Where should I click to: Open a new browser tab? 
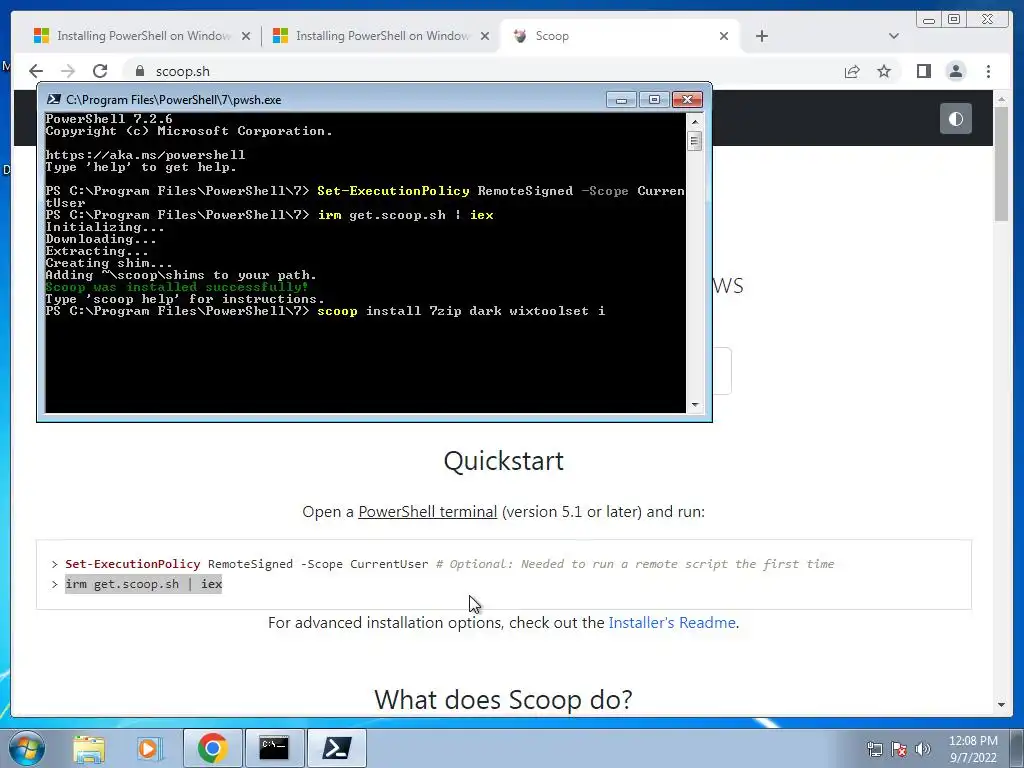coord(761,36)
